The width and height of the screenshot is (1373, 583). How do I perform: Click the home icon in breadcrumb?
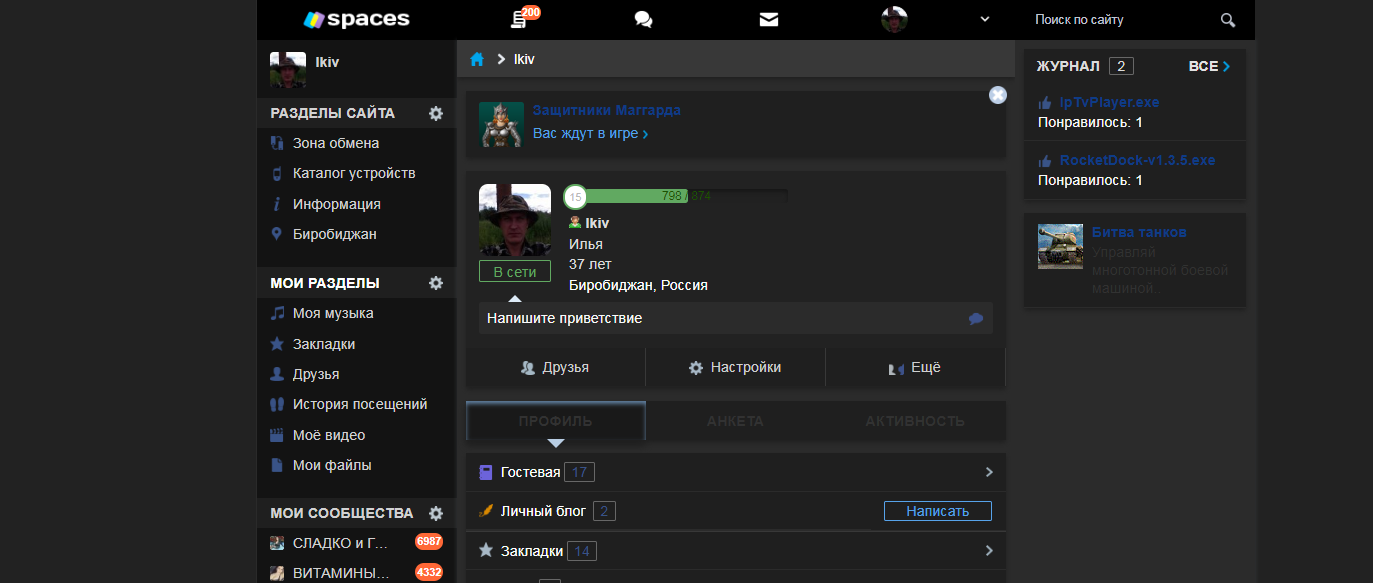click(477, 59)
